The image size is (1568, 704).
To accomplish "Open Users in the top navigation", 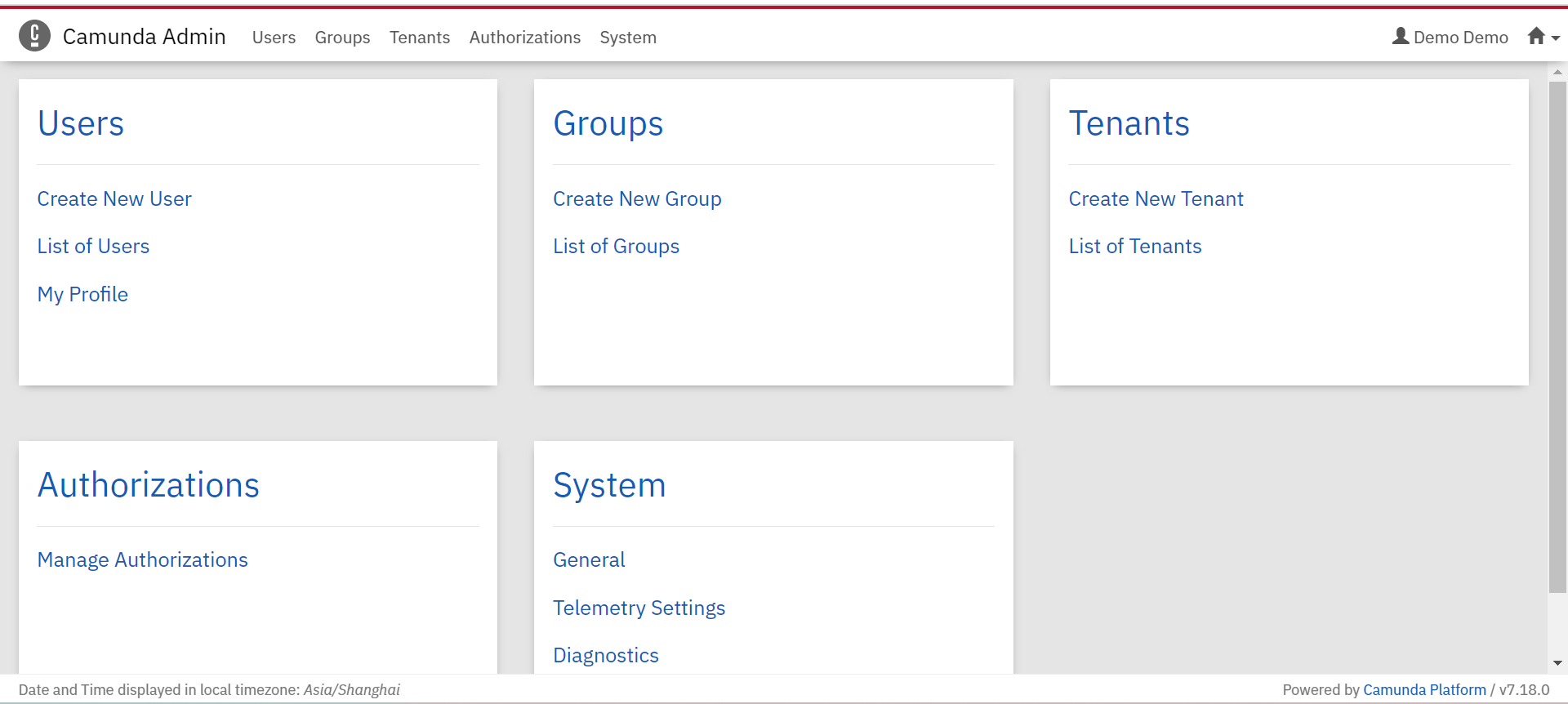I will pos(274,38).
